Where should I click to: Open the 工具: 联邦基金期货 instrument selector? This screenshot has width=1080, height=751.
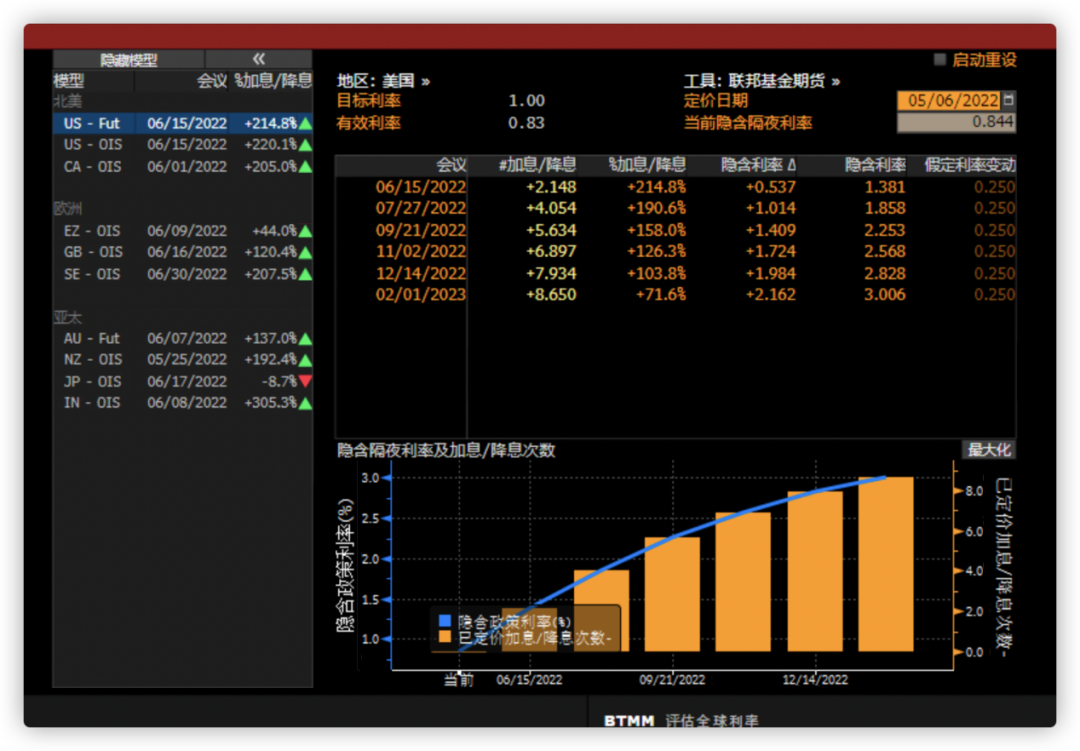point(762,81)
